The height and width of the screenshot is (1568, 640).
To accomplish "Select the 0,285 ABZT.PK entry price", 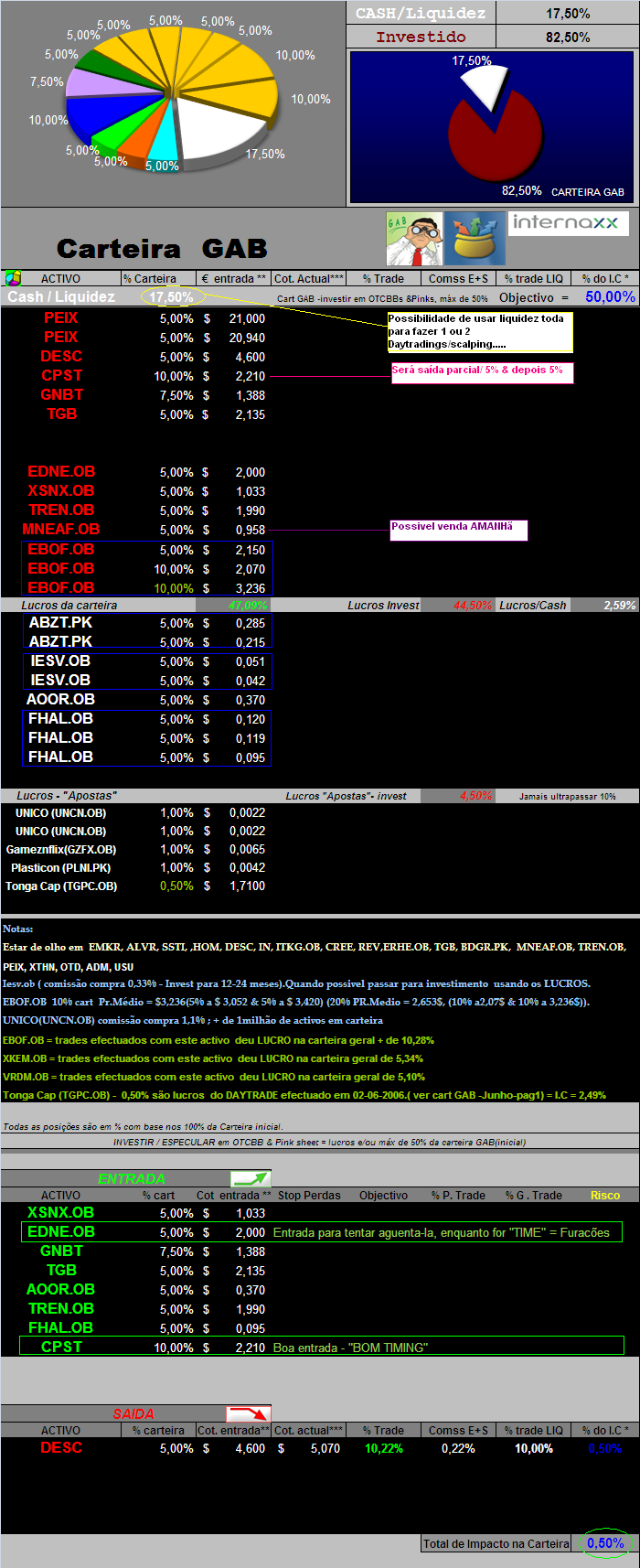I will [251, 623].
